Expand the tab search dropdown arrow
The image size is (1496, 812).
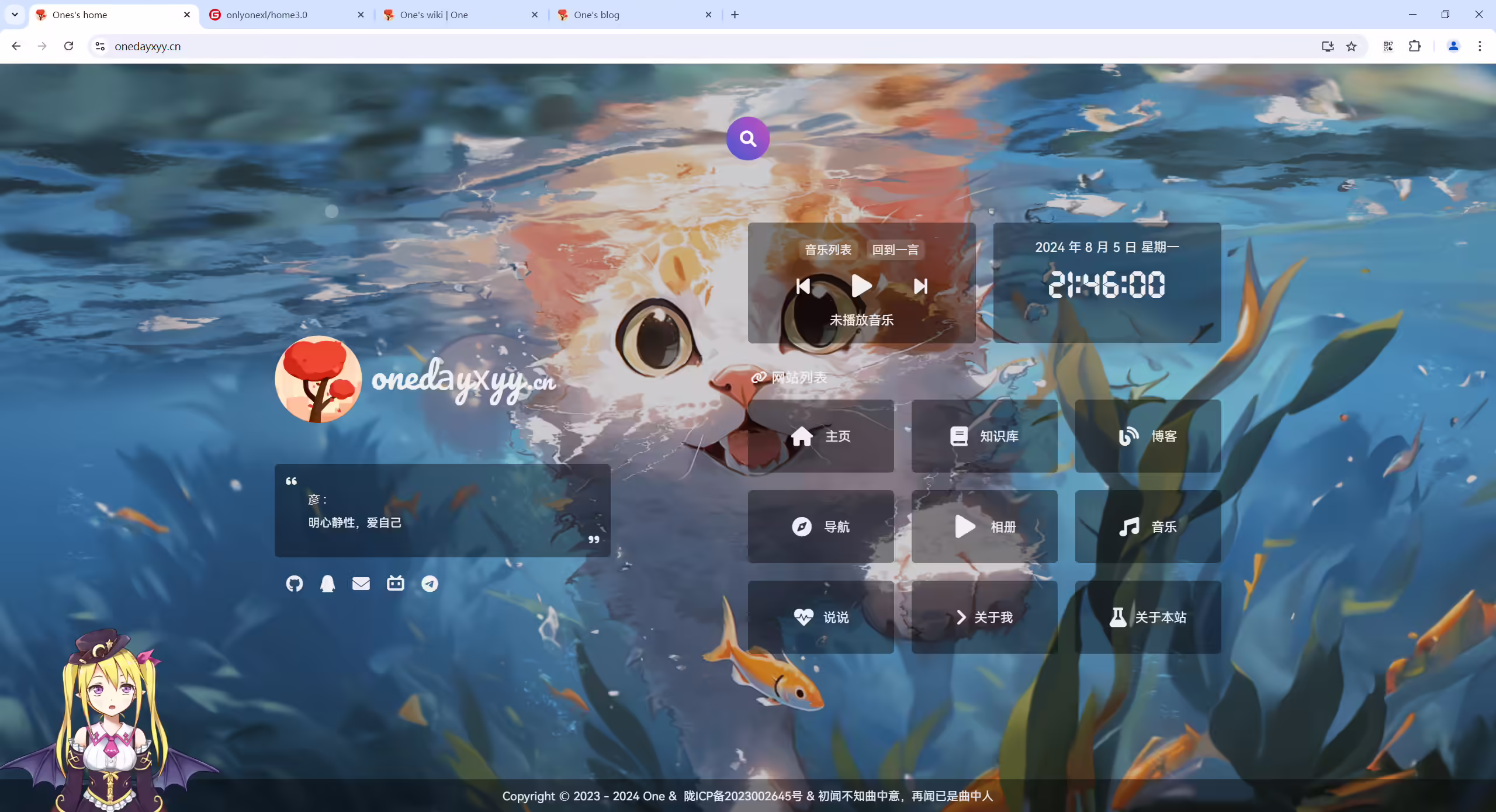[15, 15]
